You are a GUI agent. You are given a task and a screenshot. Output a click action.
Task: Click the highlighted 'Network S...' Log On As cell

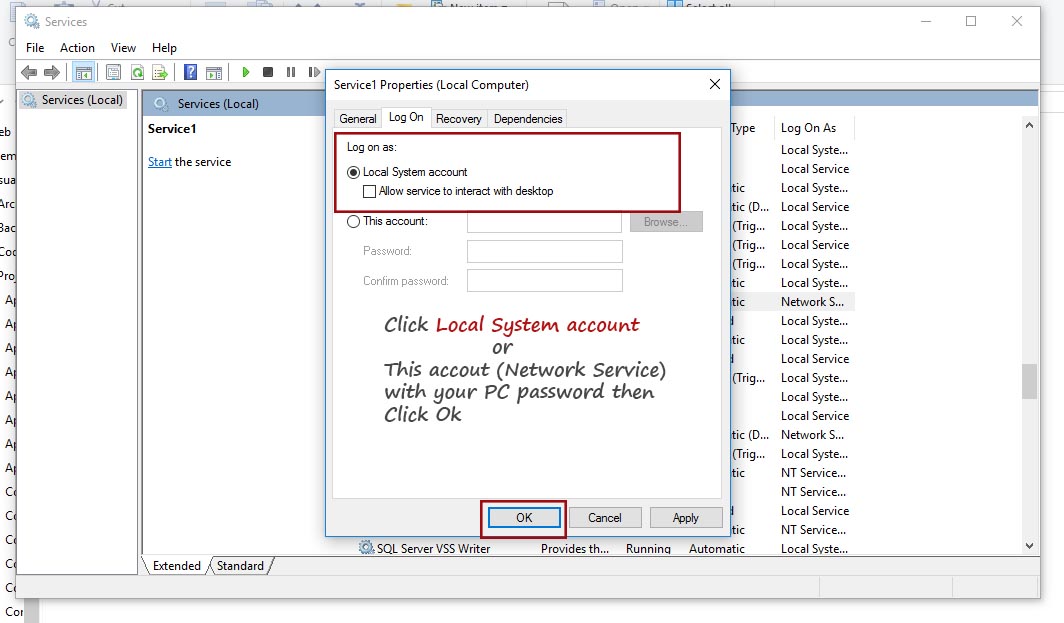(x=812, y=302)
